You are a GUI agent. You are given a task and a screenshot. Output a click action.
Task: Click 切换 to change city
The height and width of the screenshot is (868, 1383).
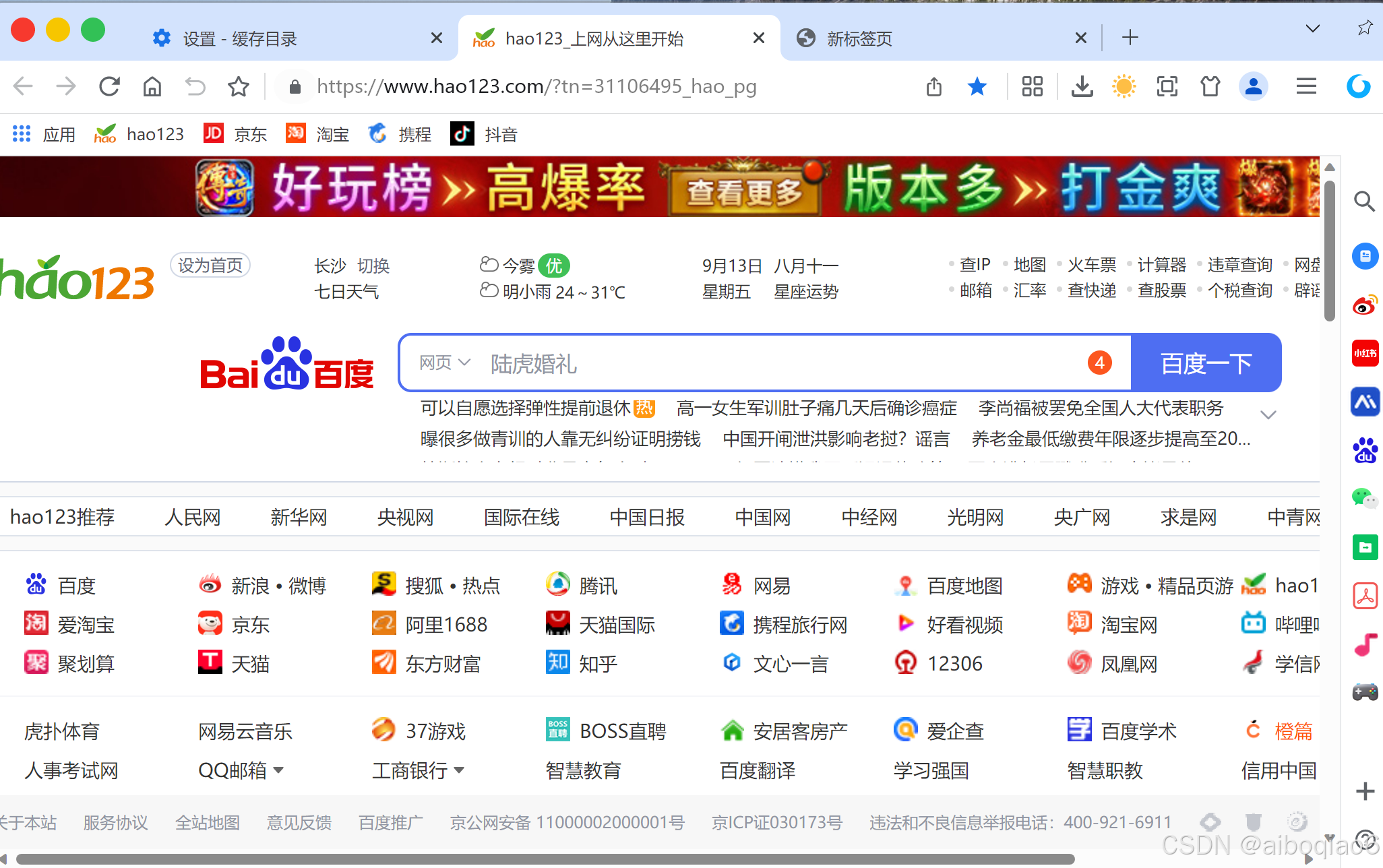(373, 266)
